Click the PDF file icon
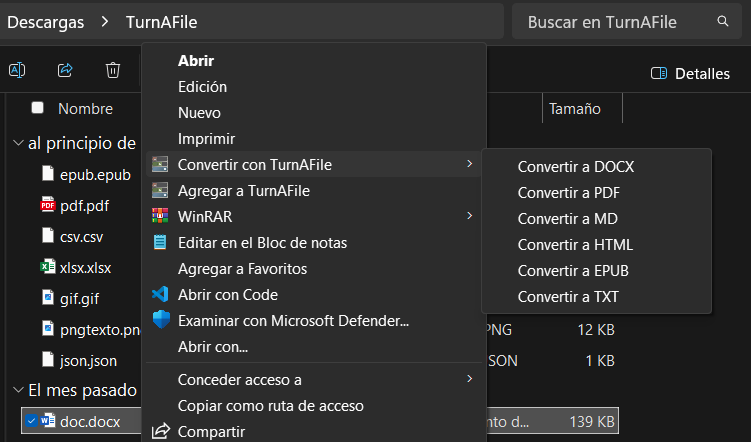 [47, 205]
